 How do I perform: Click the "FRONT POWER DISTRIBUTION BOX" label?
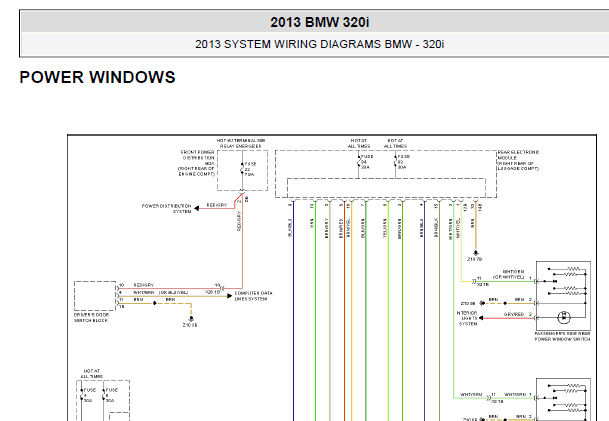click(196, 163)
